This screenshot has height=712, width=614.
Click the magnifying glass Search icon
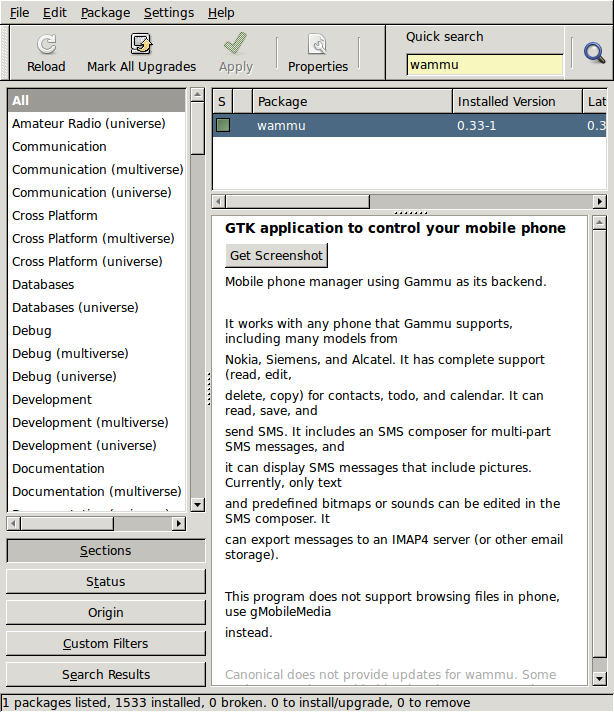click(594, 53)
